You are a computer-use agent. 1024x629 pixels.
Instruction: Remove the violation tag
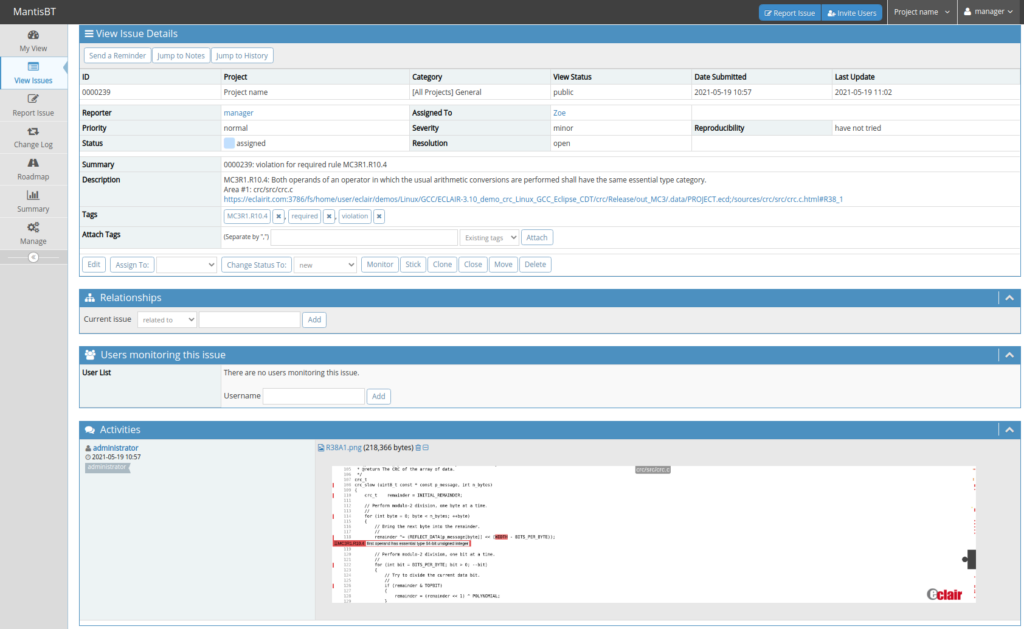(379, 216)
